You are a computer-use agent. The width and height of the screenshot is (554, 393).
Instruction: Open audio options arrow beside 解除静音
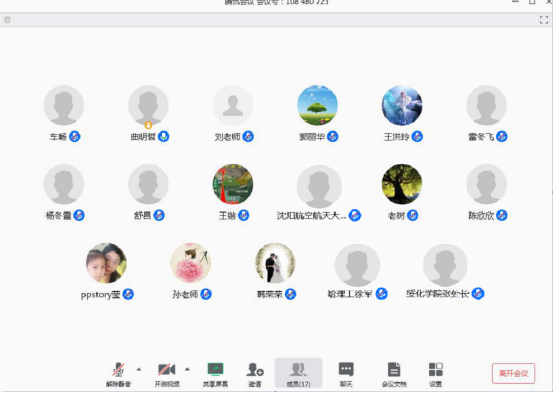point(139,369)
